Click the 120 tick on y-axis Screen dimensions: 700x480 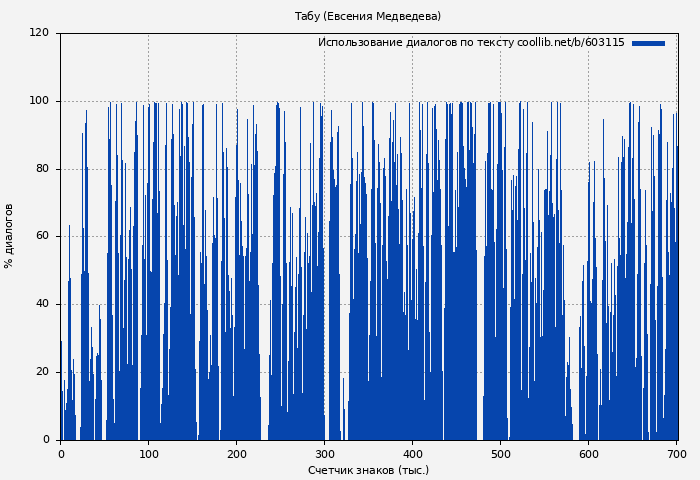coord(39,33)
